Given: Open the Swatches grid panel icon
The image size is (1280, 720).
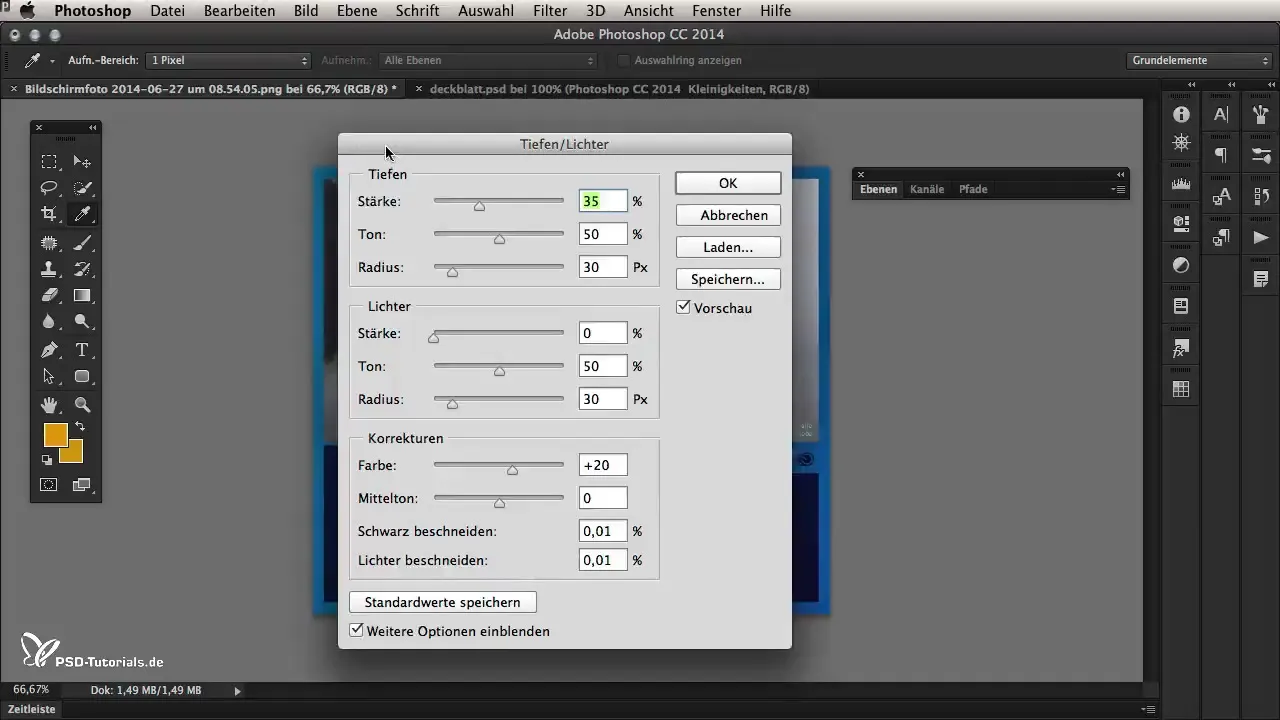Looking at the screenshot, I should point(1181,390).
